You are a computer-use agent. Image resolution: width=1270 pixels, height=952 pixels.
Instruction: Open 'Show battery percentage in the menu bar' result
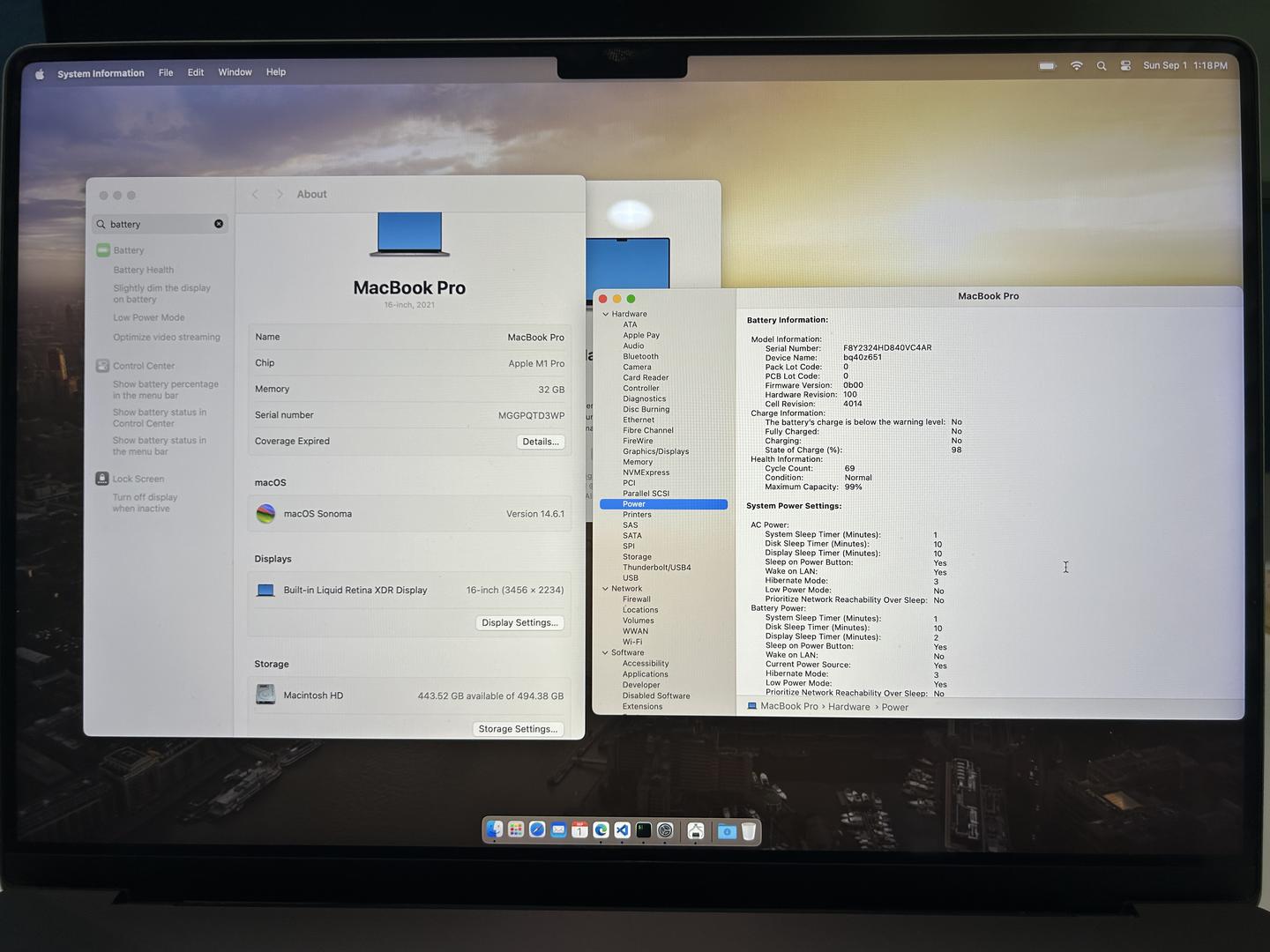point(165,390)
